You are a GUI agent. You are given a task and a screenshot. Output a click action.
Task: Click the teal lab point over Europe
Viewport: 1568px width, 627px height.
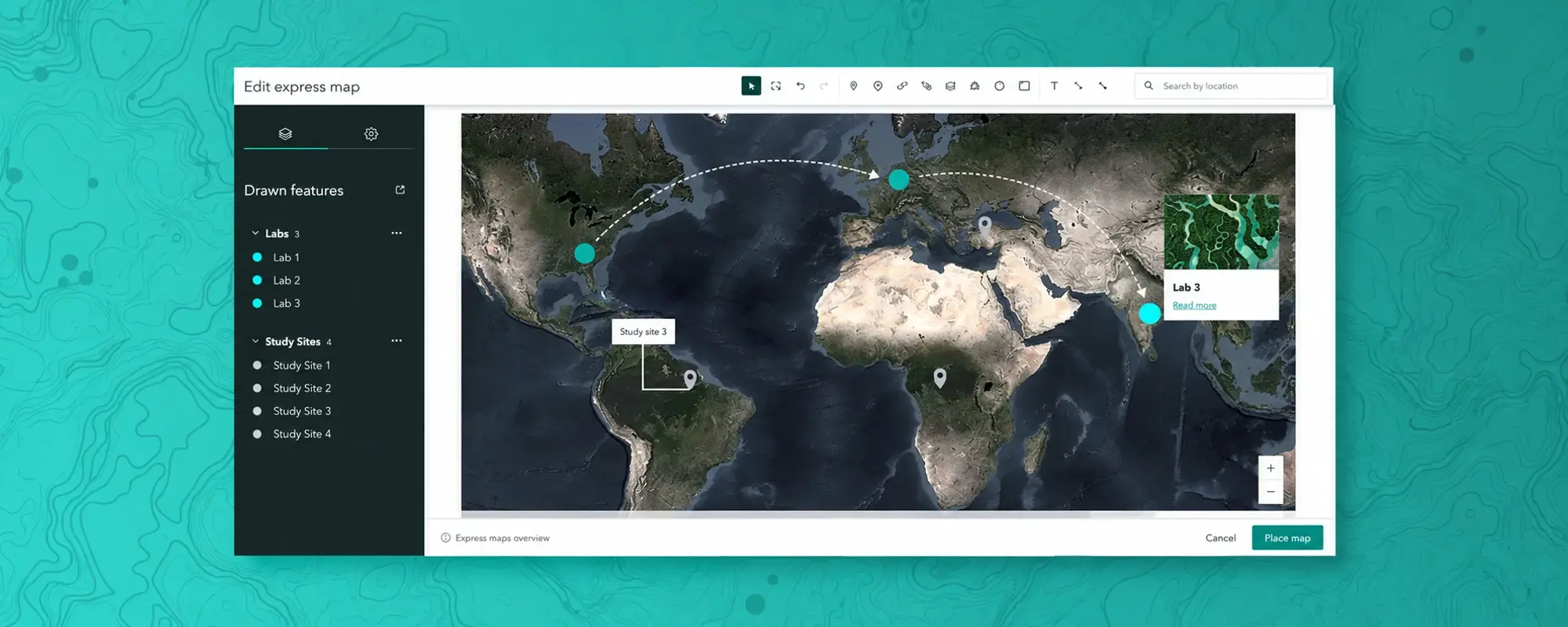point(899,179)
